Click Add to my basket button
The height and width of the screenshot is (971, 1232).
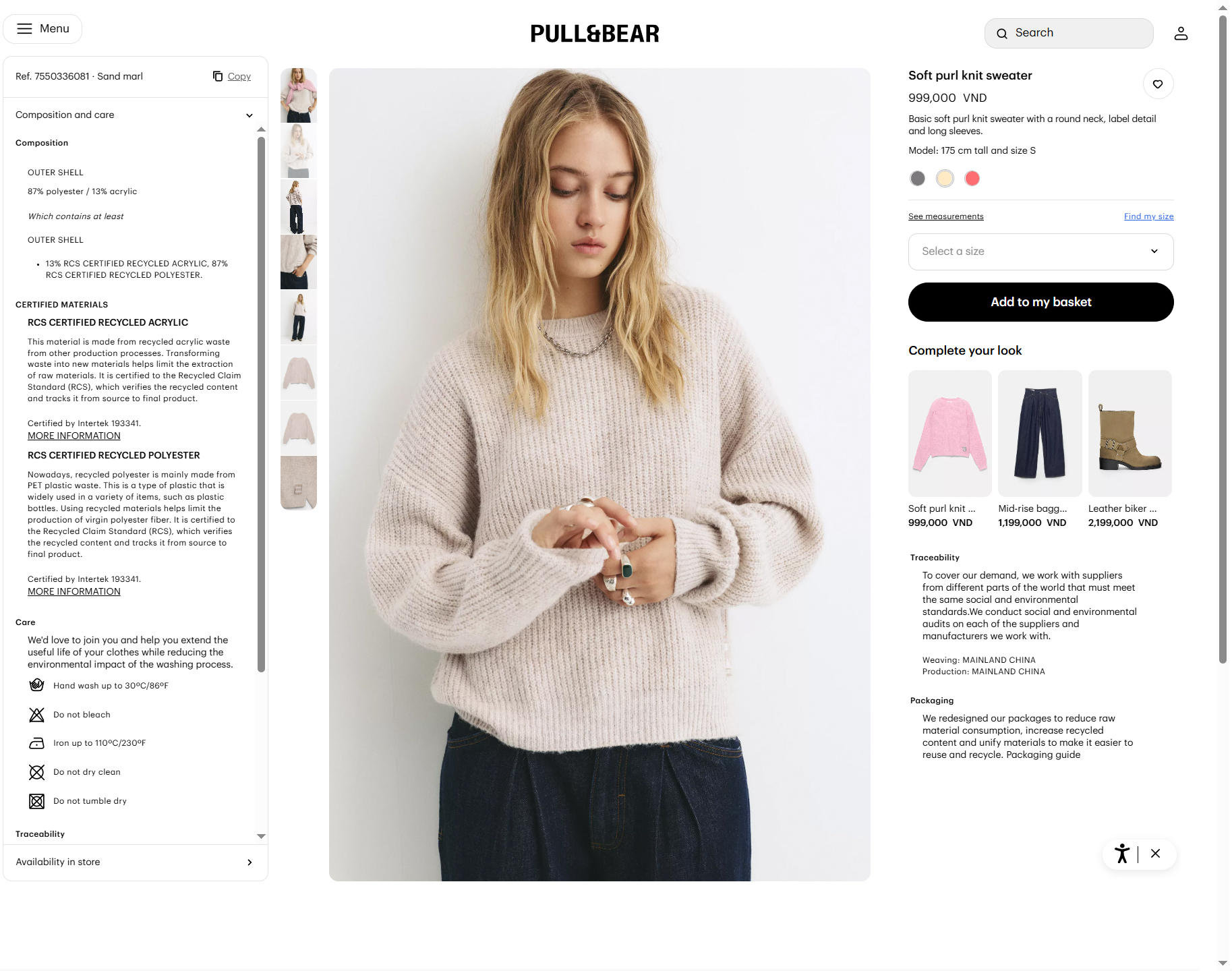(x=1040, y=302)
